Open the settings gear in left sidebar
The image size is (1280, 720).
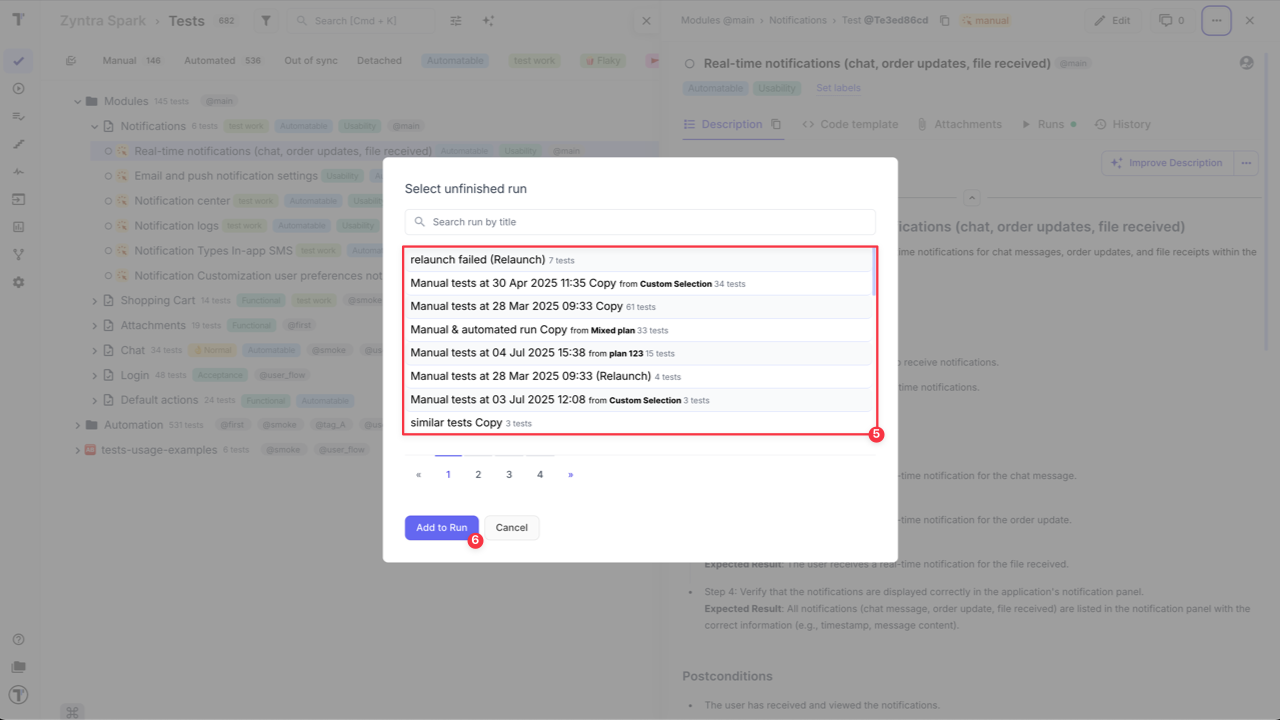click(x=18, y=282)
